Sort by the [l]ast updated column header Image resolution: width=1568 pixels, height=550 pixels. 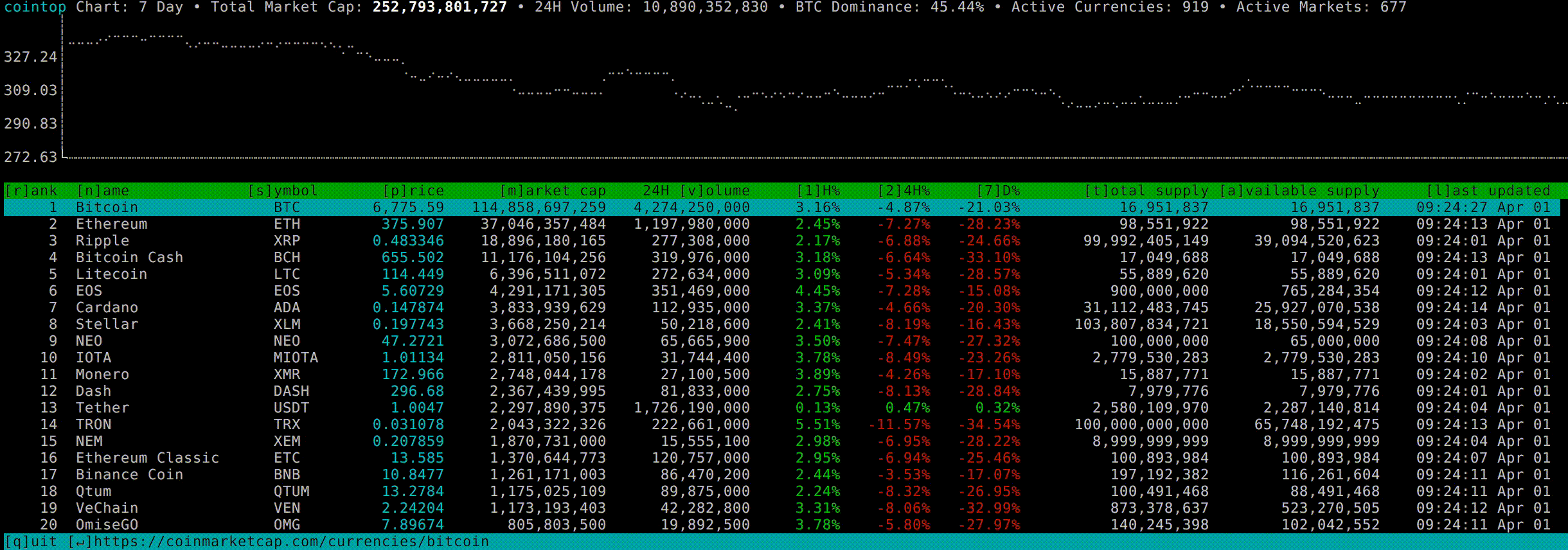click(1488, 191)
